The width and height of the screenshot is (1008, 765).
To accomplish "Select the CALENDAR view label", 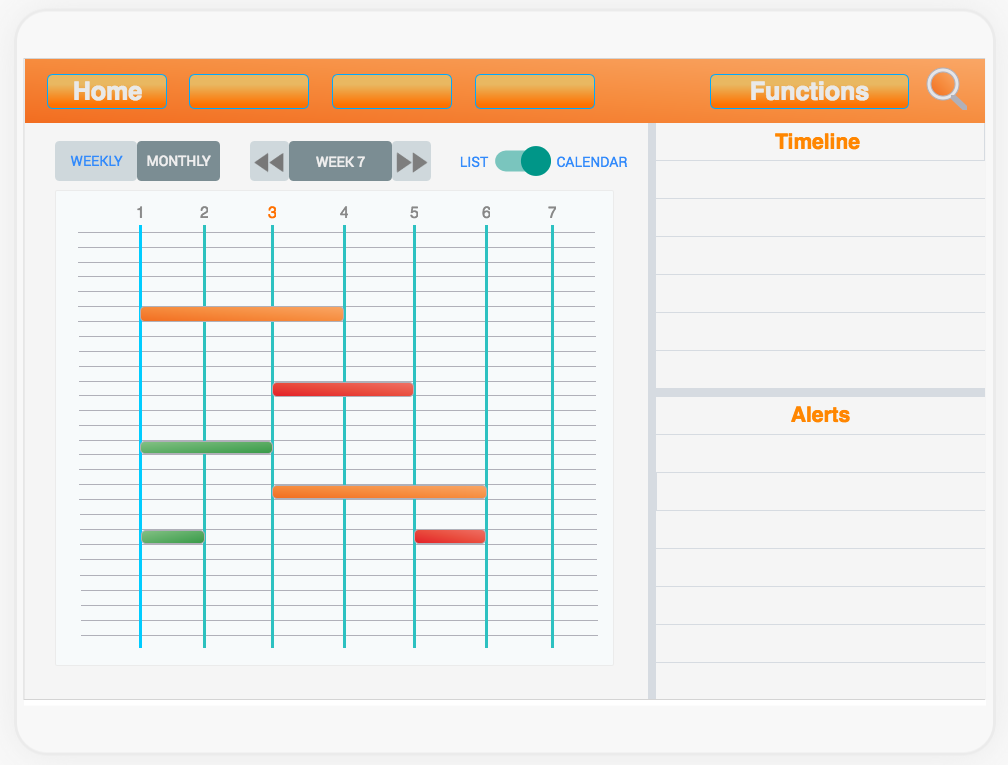I will pos(592,162).
